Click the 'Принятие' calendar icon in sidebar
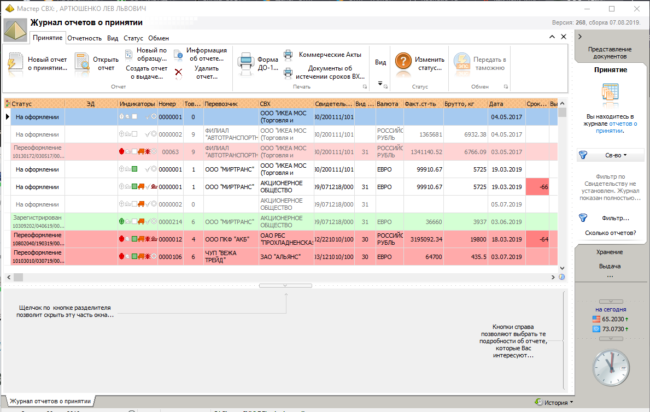Viewport: 650px width, 412px height. tap(610, 92)
